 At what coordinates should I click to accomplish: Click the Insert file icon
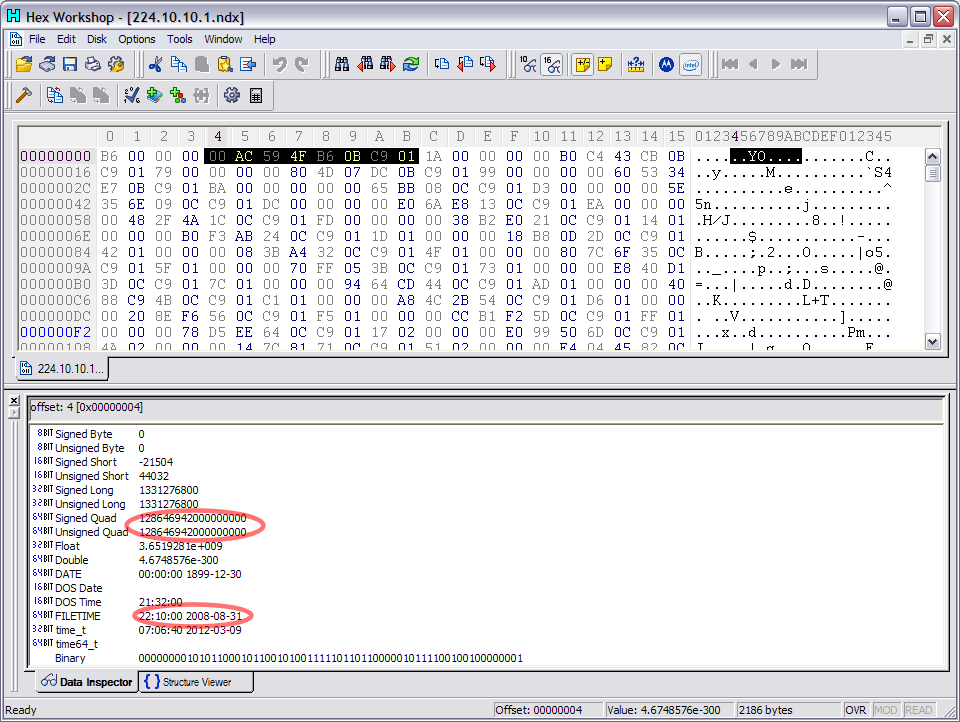point(248,64)
